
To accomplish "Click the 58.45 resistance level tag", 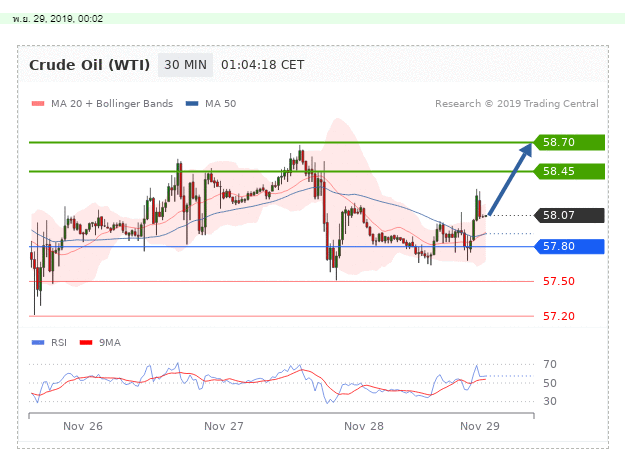I will click(569, 171).
